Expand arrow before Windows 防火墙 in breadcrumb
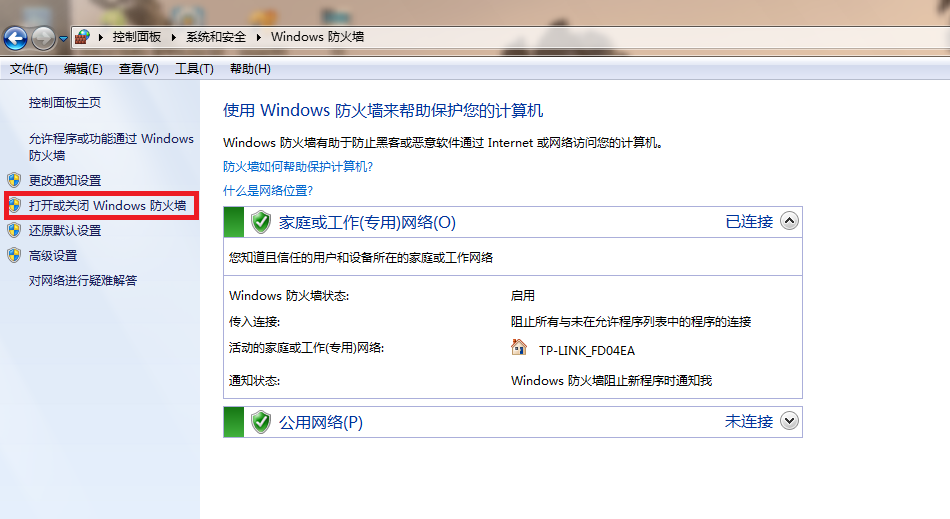Viewport: 950px width, 519px height. (259, 37)
